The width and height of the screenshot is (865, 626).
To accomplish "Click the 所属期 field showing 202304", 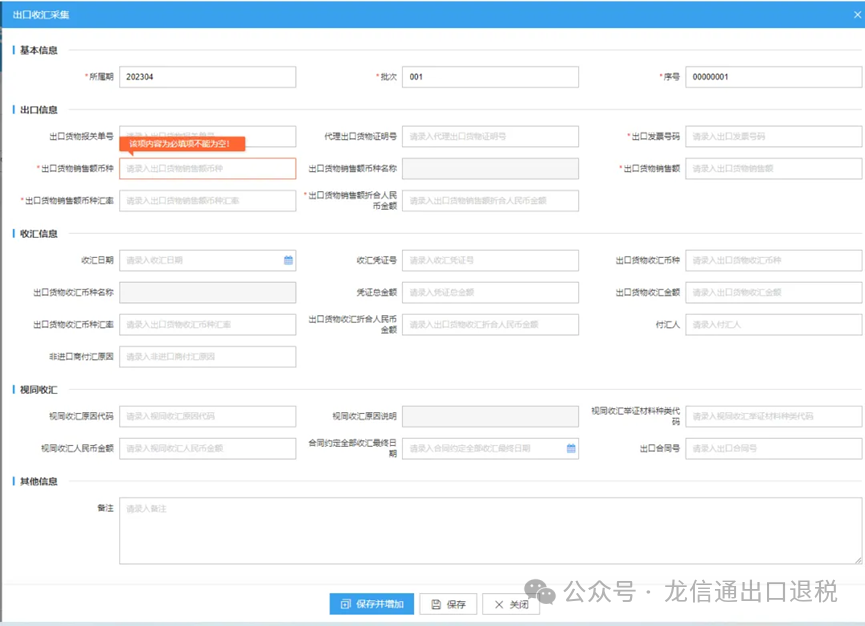I will 207,77.
